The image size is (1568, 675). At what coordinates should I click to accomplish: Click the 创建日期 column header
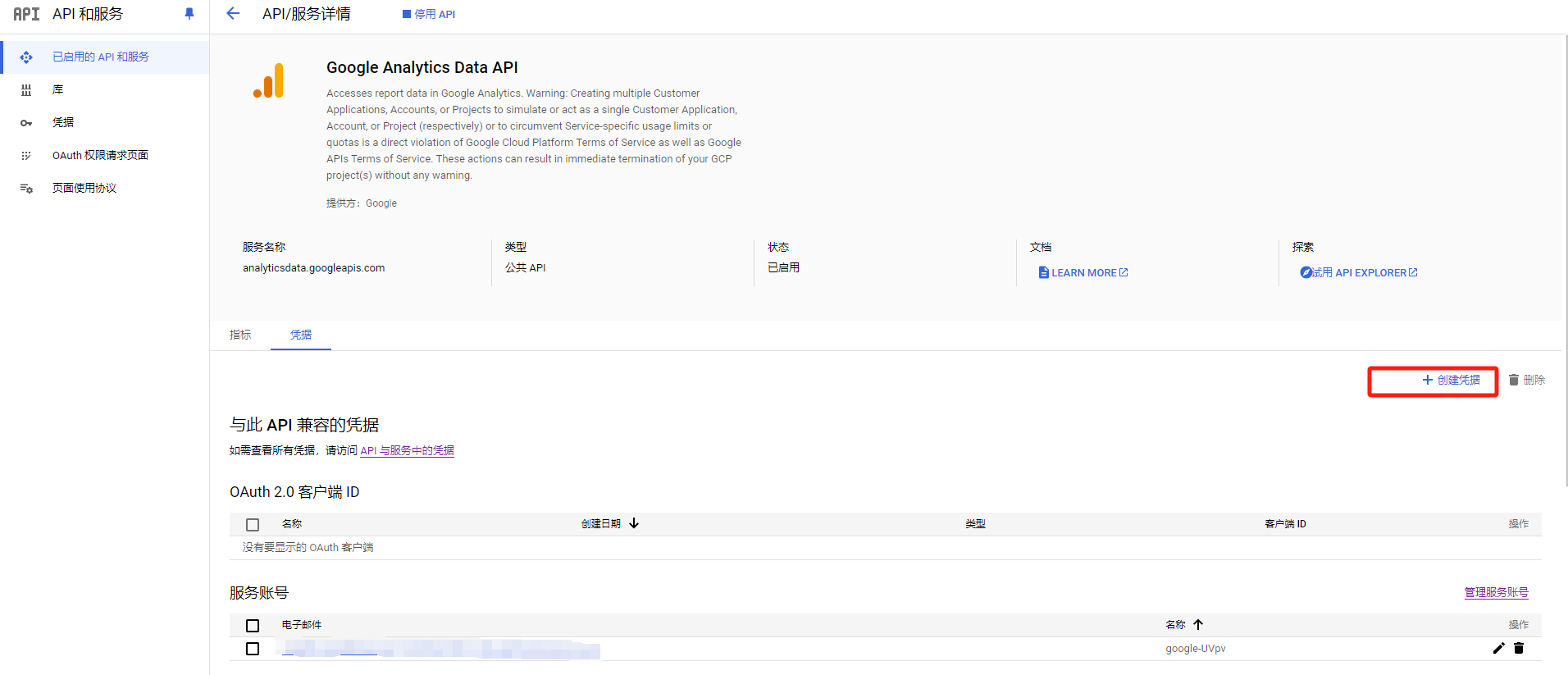point(601,523)
